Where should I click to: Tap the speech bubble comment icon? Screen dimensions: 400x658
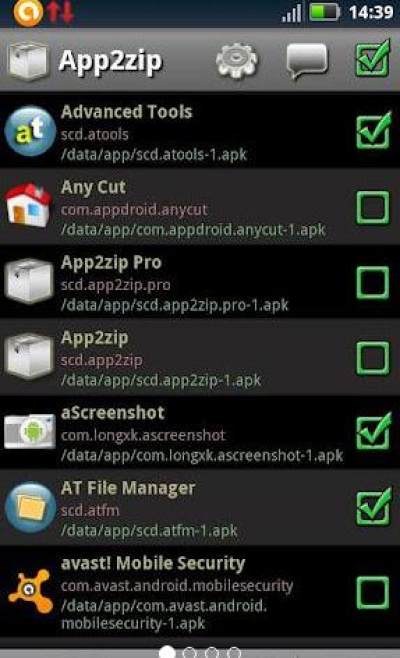(307, 61)
